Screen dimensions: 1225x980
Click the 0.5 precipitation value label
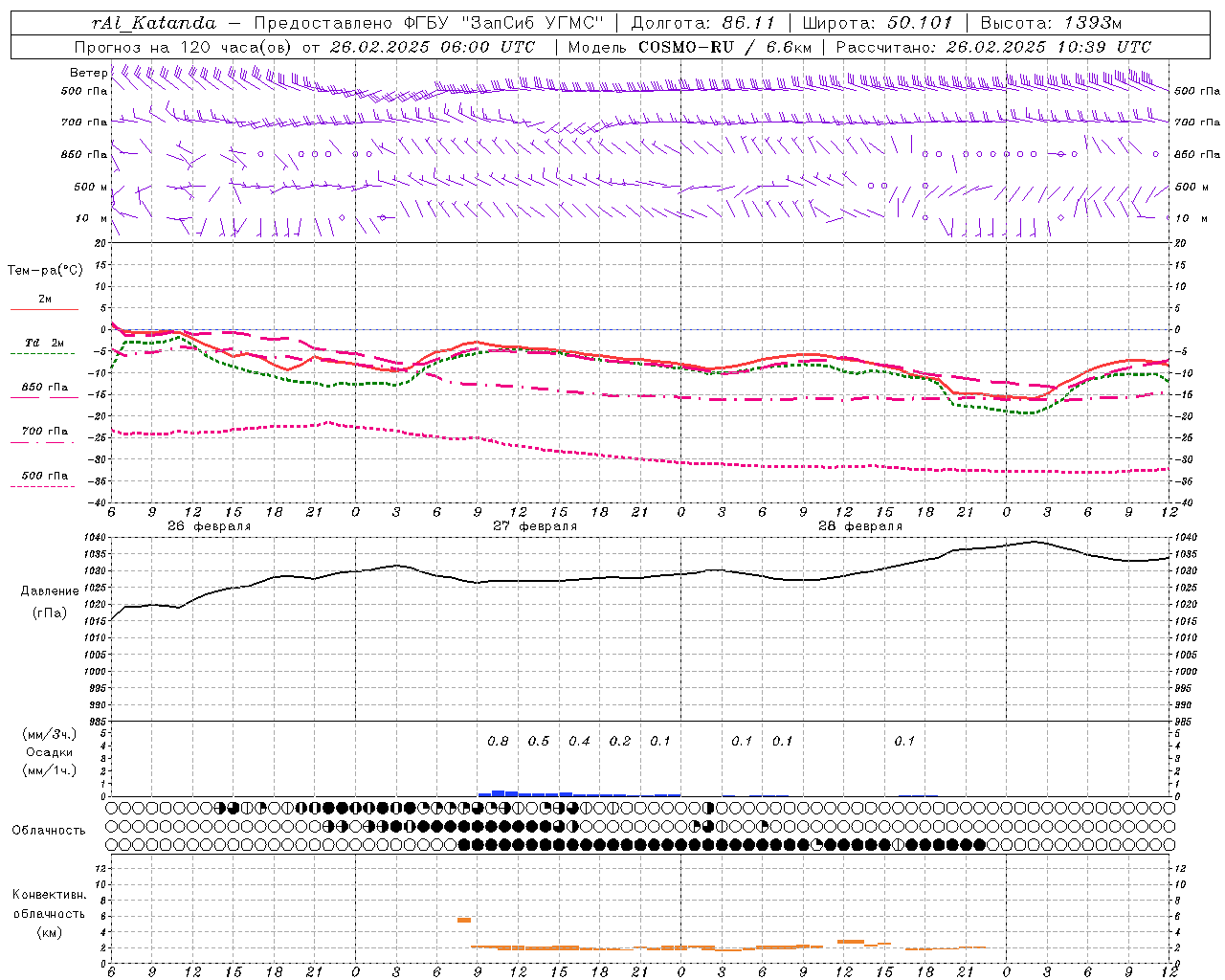[539, 741]
